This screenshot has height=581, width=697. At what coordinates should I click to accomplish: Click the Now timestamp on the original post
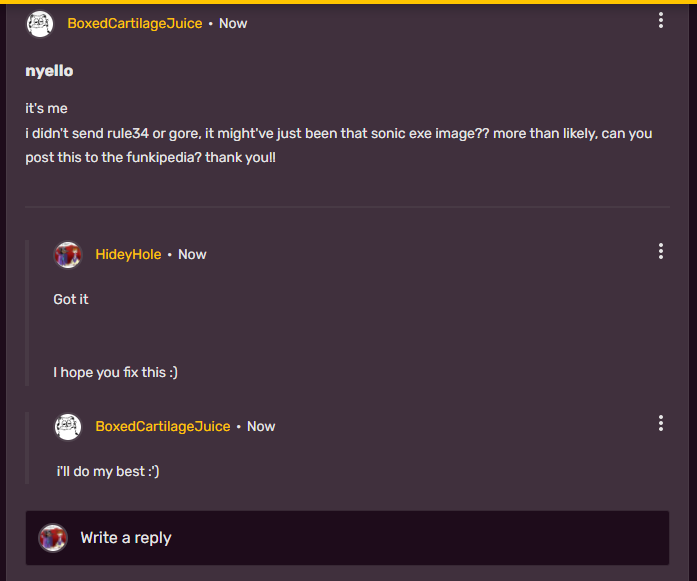pos(233,23)
